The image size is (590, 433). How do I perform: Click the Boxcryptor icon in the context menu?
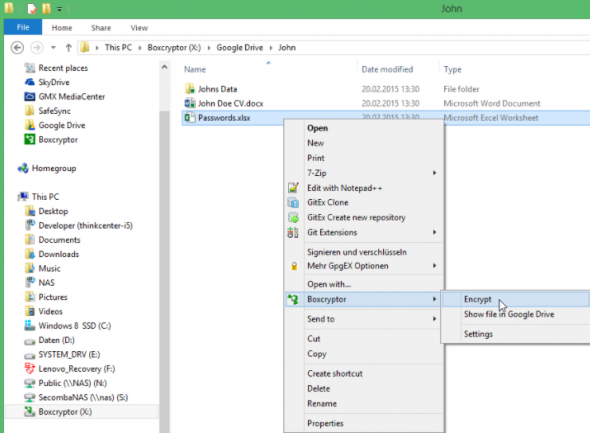click(293, 299)
